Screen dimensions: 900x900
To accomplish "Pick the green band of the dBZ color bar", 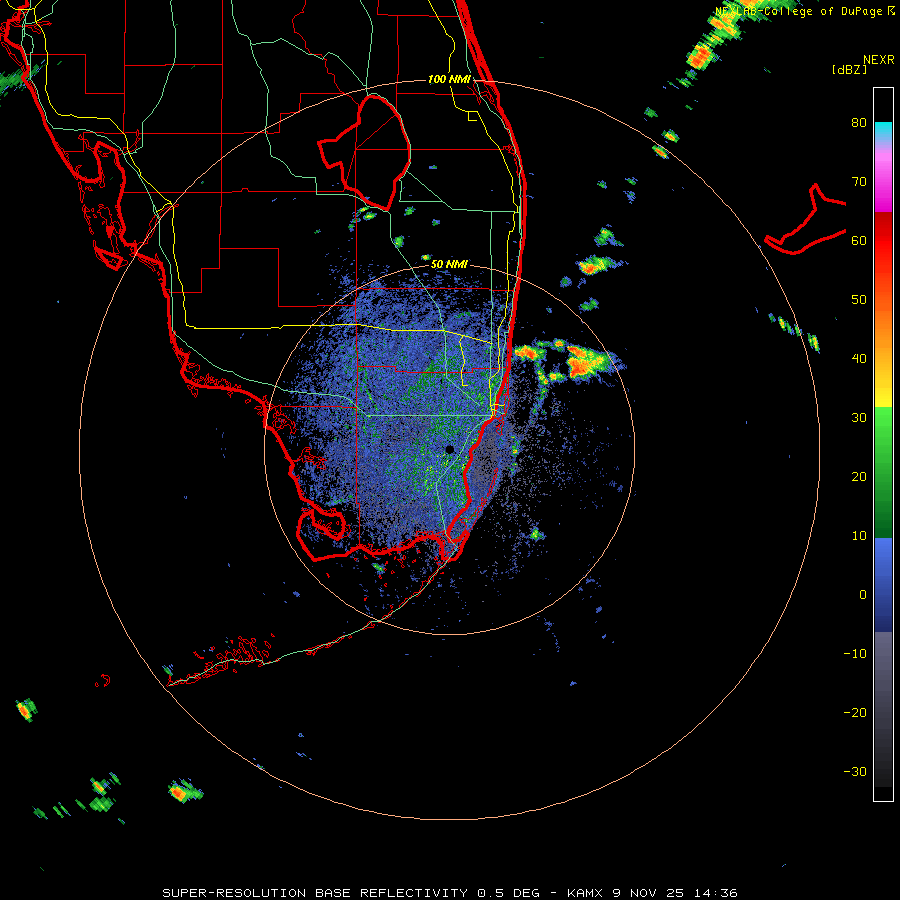I will pyautogui.click(x=883, y=474).
